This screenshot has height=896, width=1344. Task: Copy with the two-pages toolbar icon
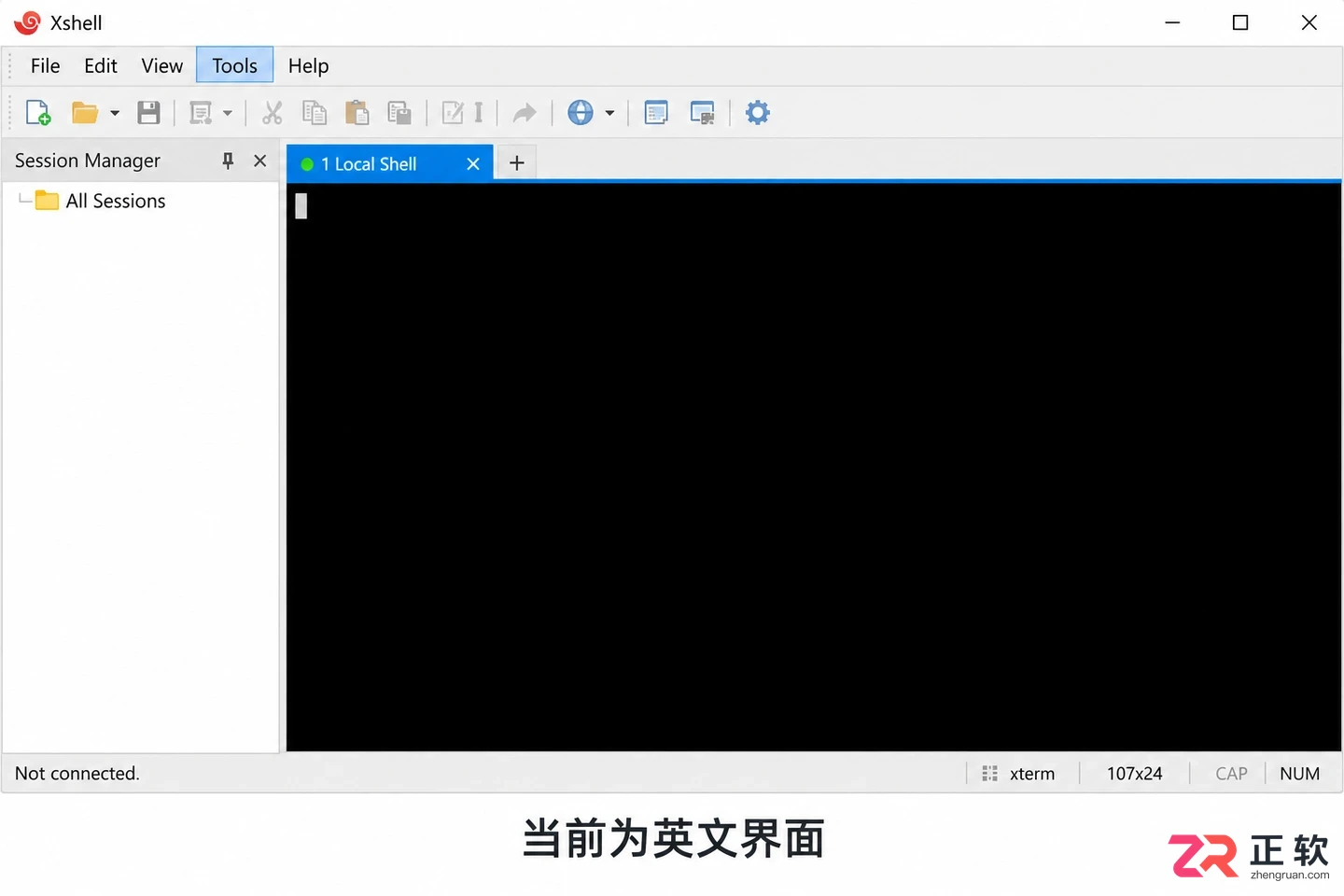tap(315, 113)
